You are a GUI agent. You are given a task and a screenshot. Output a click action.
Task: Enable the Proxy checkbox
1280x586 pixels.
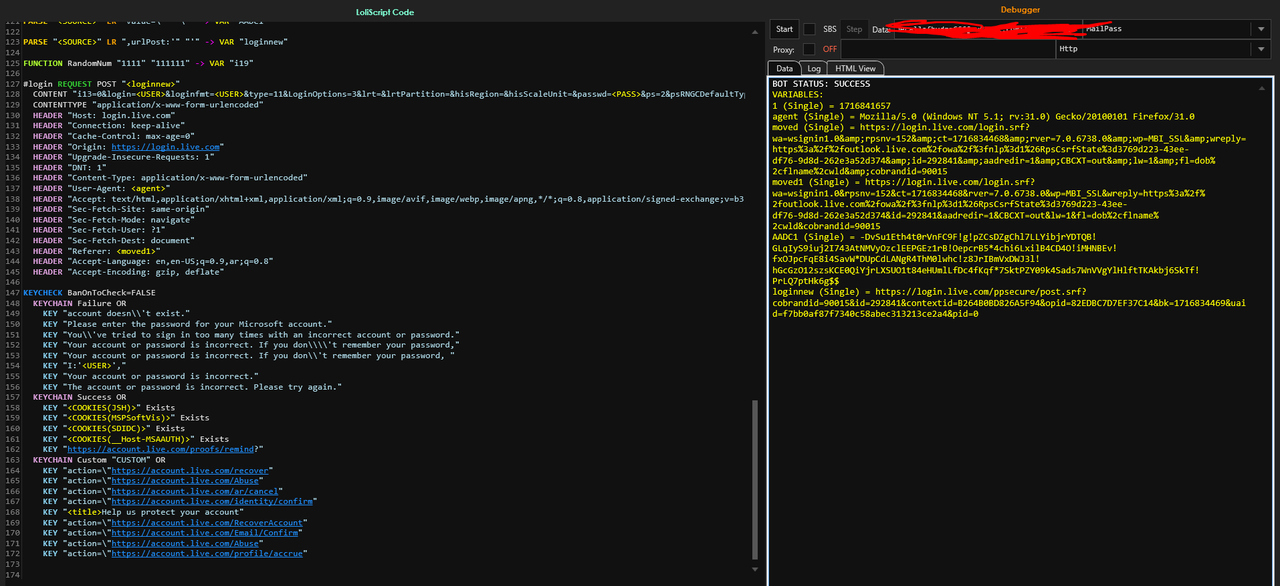pos(809,49)
